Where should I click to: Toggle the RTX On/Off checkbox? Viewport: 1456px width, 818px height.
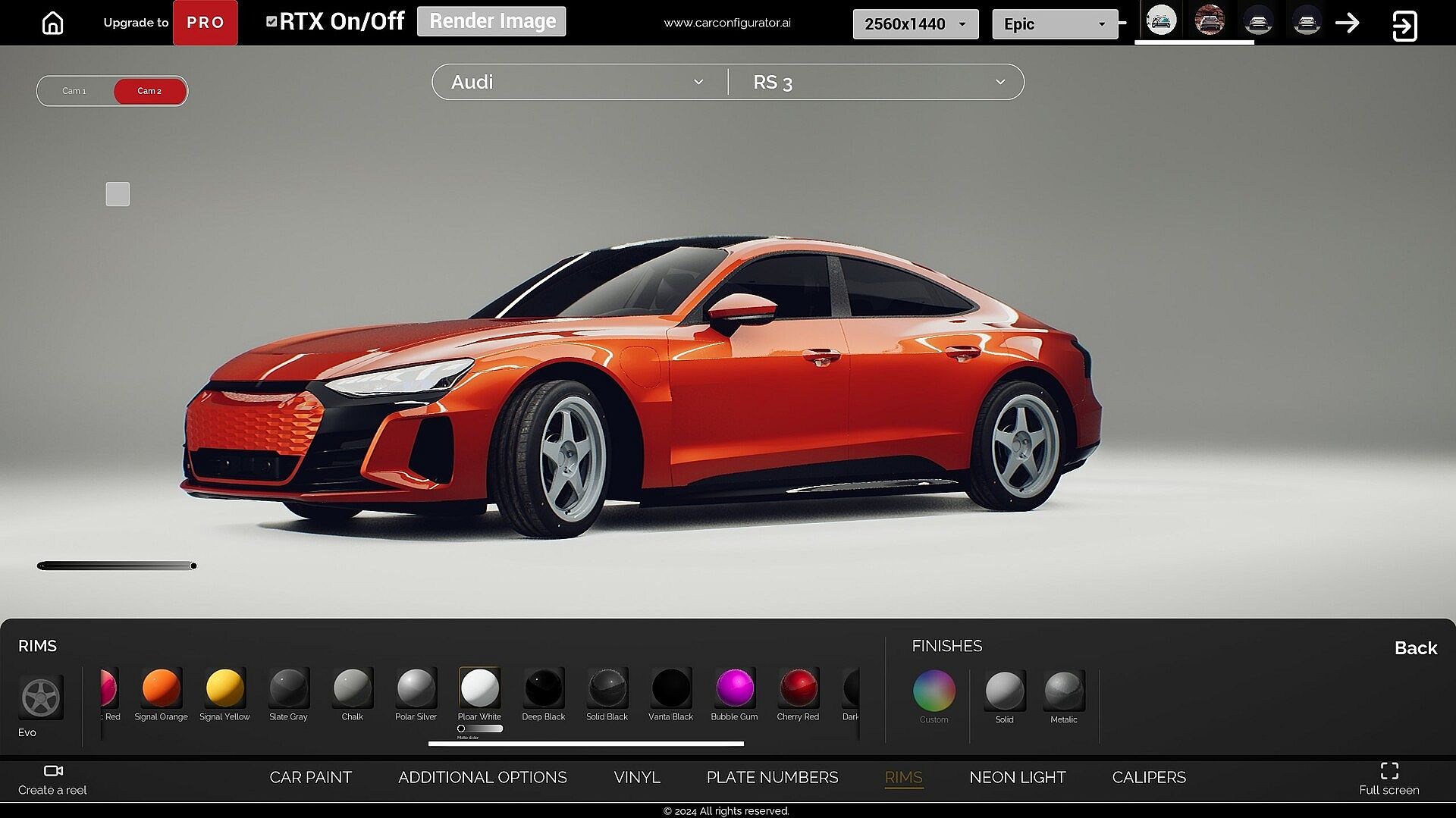coord(271,21)
